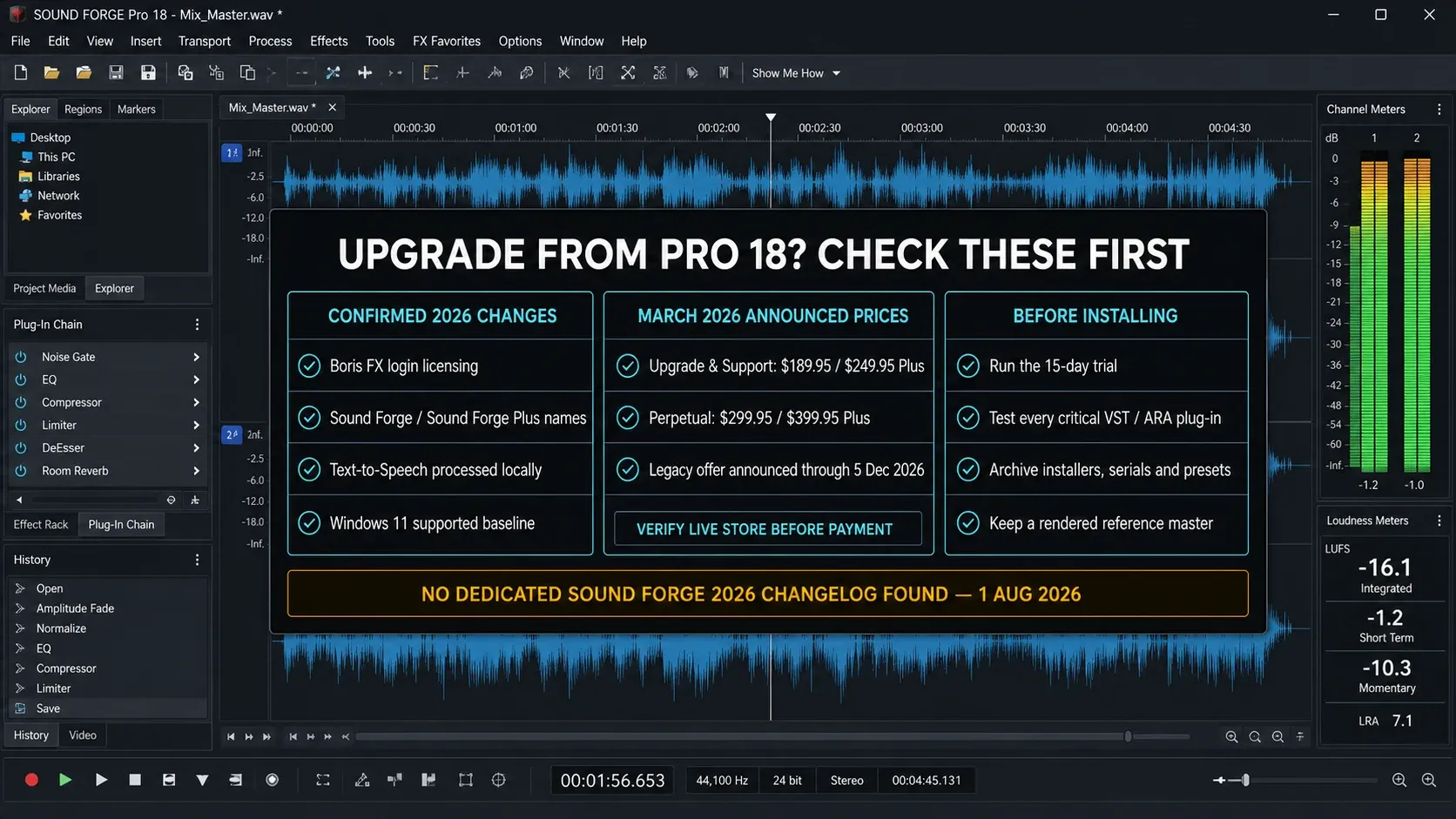Open the Show Me How dropdown
The image size is (1456, 819).
click(796, 73)
